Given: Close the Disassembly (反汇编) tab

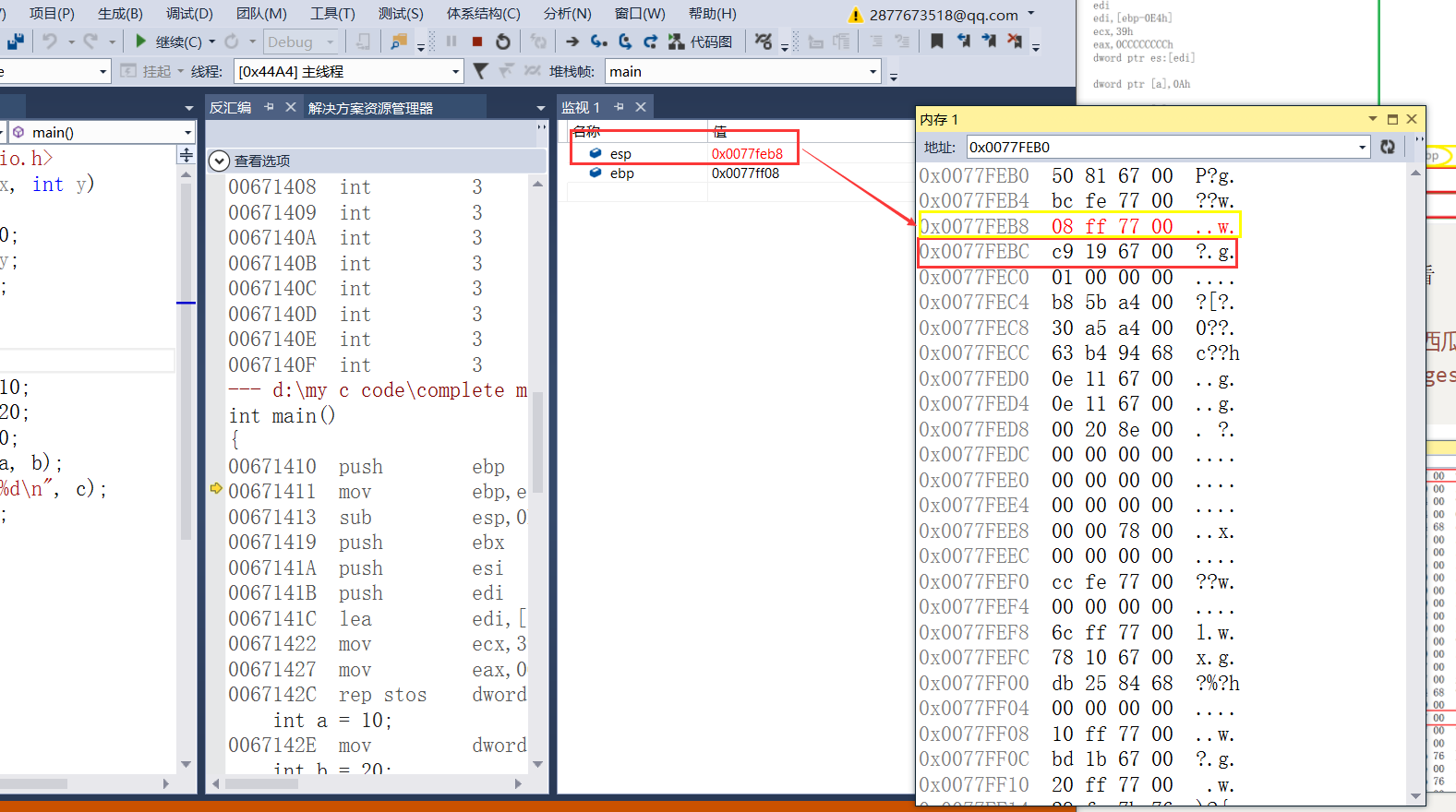Looking at the screenshot, I should click(291, 107).
